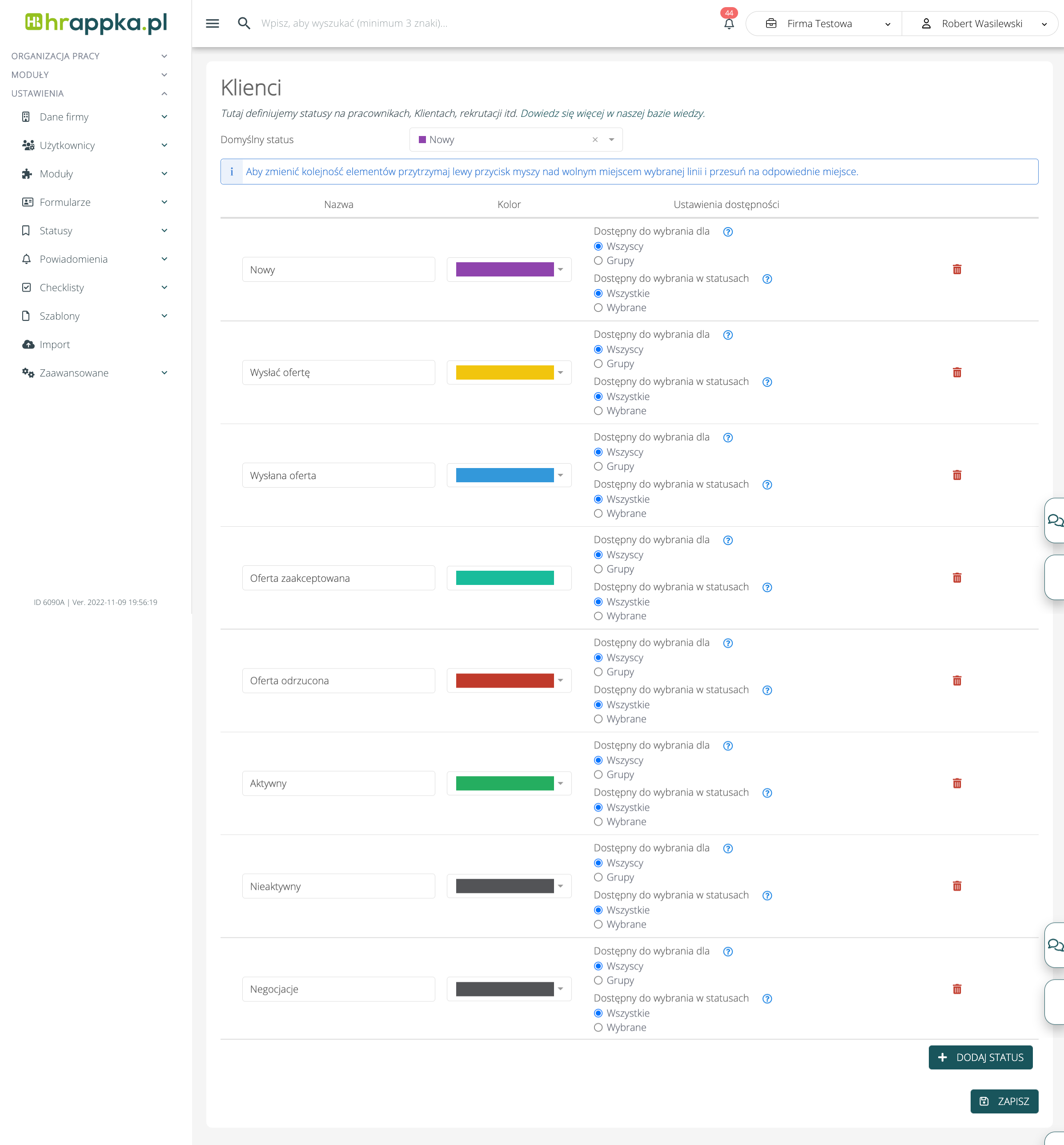Select Grupy radio for Negocjacje status
This screenshot has width=1064, height=1145.
pyautogui.click(x=598, y=980)
